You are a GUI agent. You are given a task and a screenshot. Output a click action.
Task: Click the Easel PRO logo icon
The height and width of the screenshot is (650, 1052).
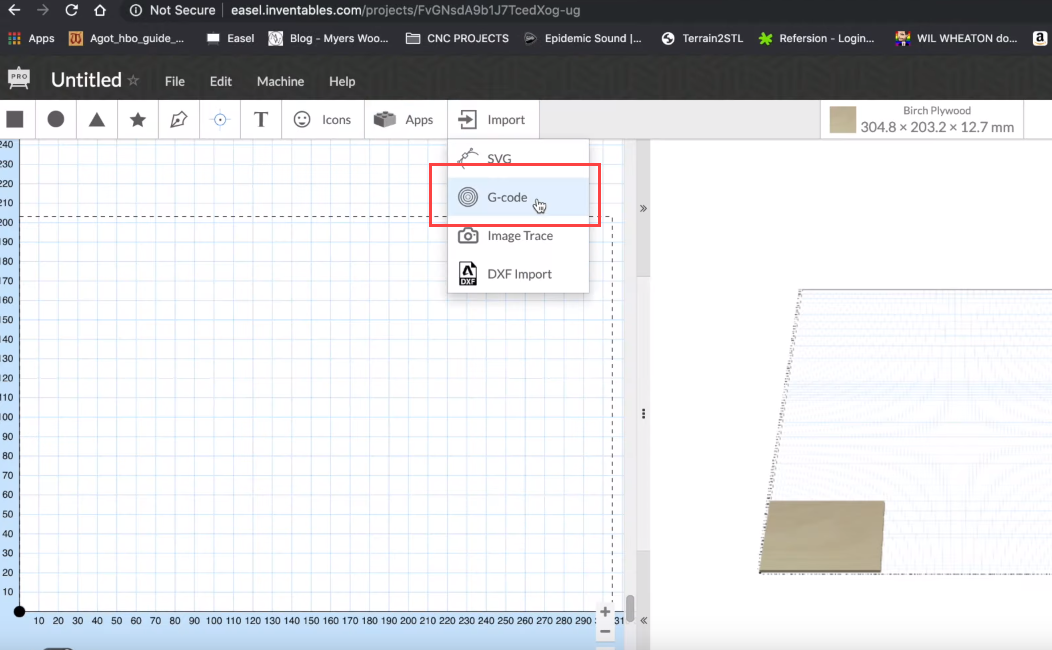pos(19,78)
